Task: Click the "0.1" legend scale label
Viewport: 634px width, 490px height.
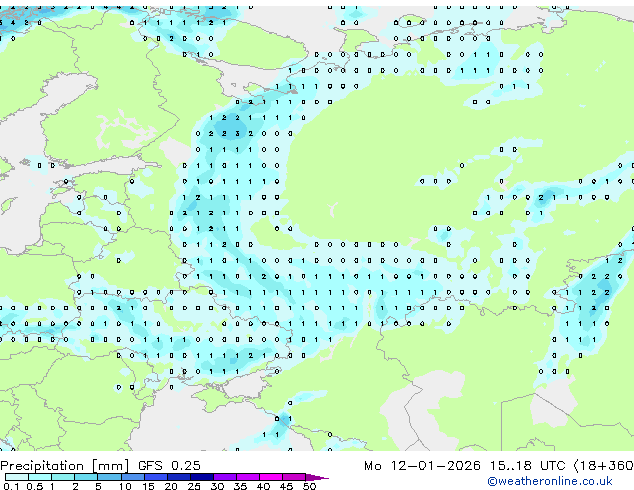Action: click(x=12, y=486)
